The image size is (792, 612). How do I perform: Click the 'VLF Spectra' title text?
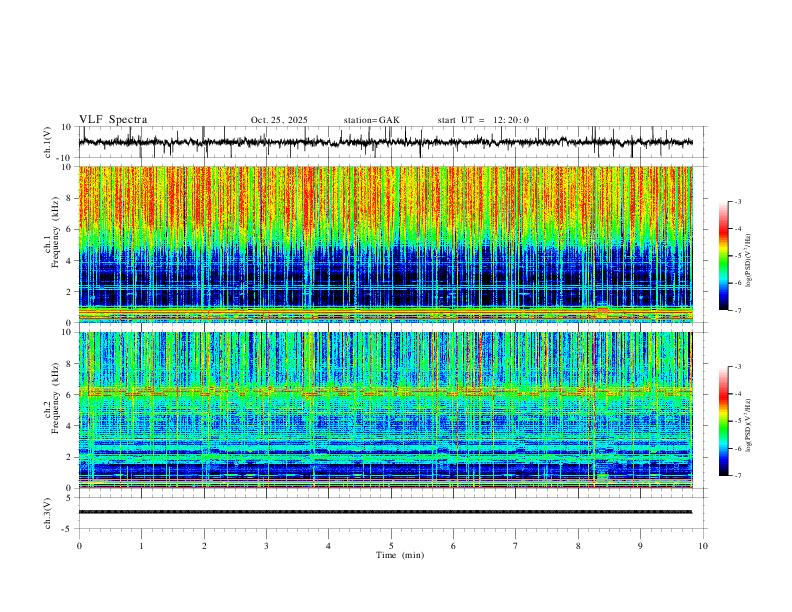pos(113,120)
